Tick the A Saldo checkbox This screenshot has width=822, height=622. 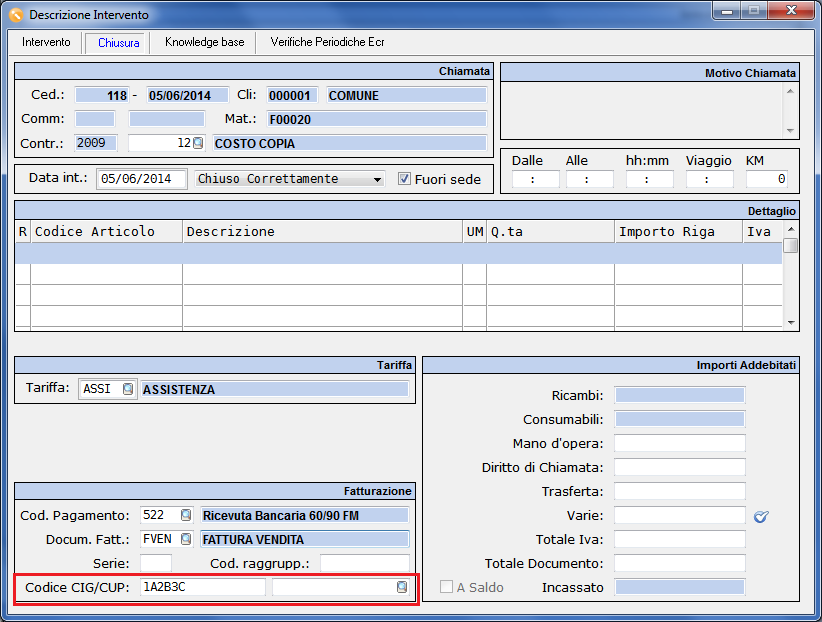pos(446,586)
